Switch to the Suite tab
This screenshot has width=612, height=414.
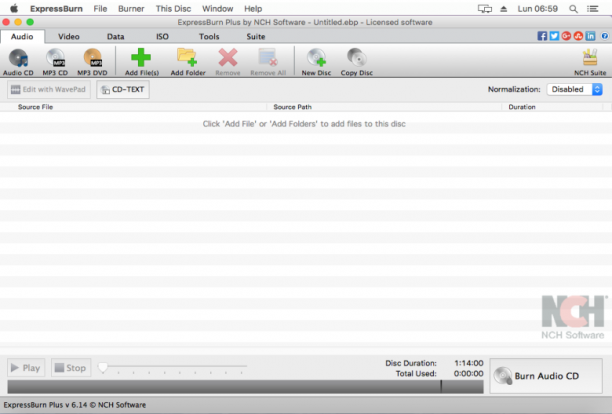(256, 36)
